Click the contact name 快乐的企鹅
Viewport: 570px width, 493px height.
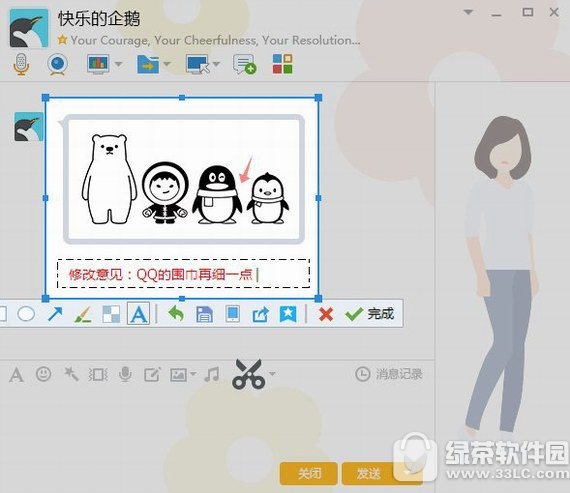99,18
